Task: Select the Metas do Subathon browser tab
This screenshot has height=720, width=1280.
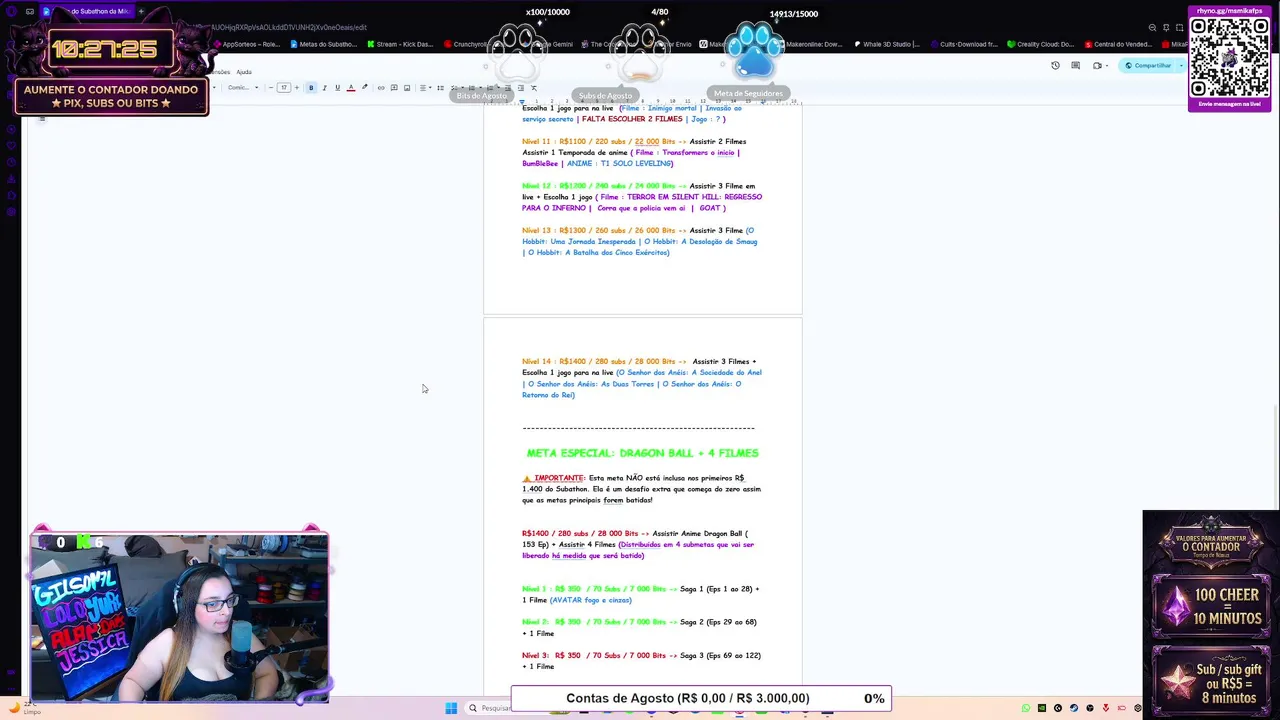Action: coord(87,11)
